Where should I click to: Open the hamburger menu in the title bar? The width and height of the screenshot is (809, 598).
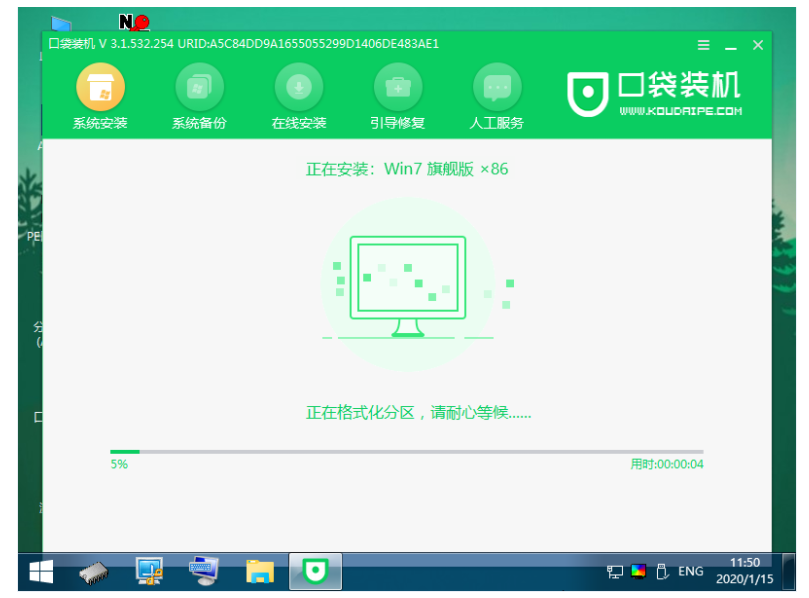703,45
